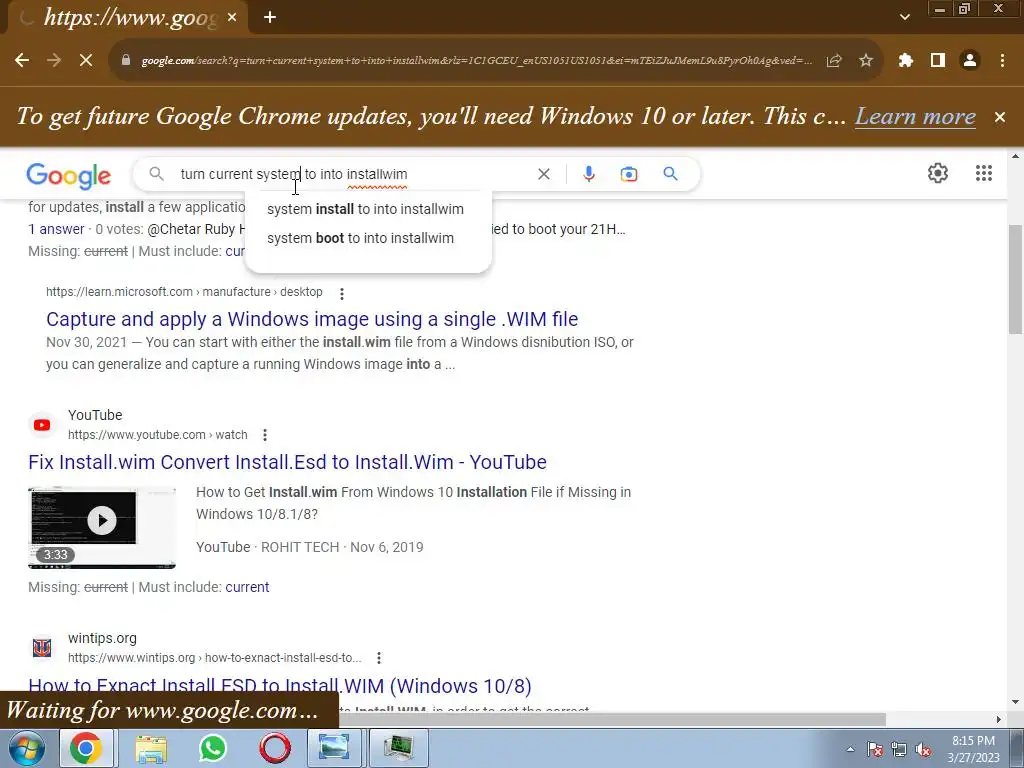Viewport: 1024px width, 768px height.
Task: Open the tab search chevron in title bar
Action: coord(904,18)
